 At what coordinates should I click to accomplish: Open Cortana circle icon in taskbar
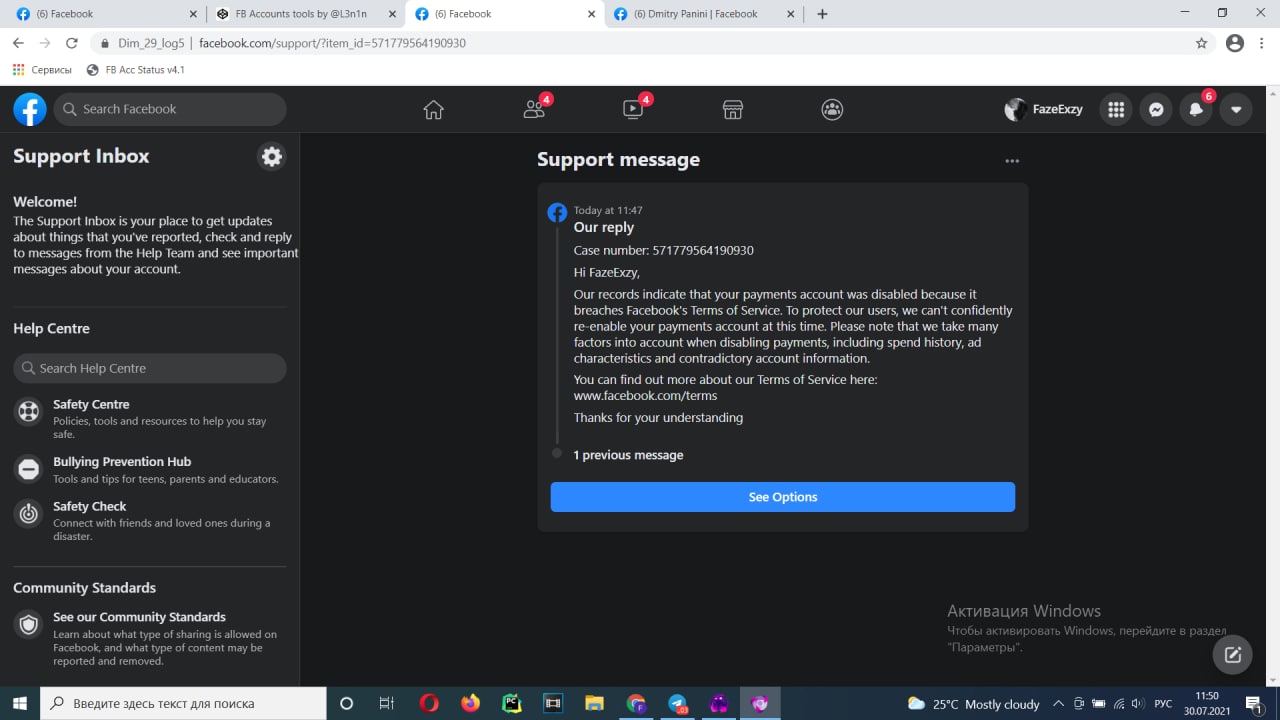(x=347, y=703)
